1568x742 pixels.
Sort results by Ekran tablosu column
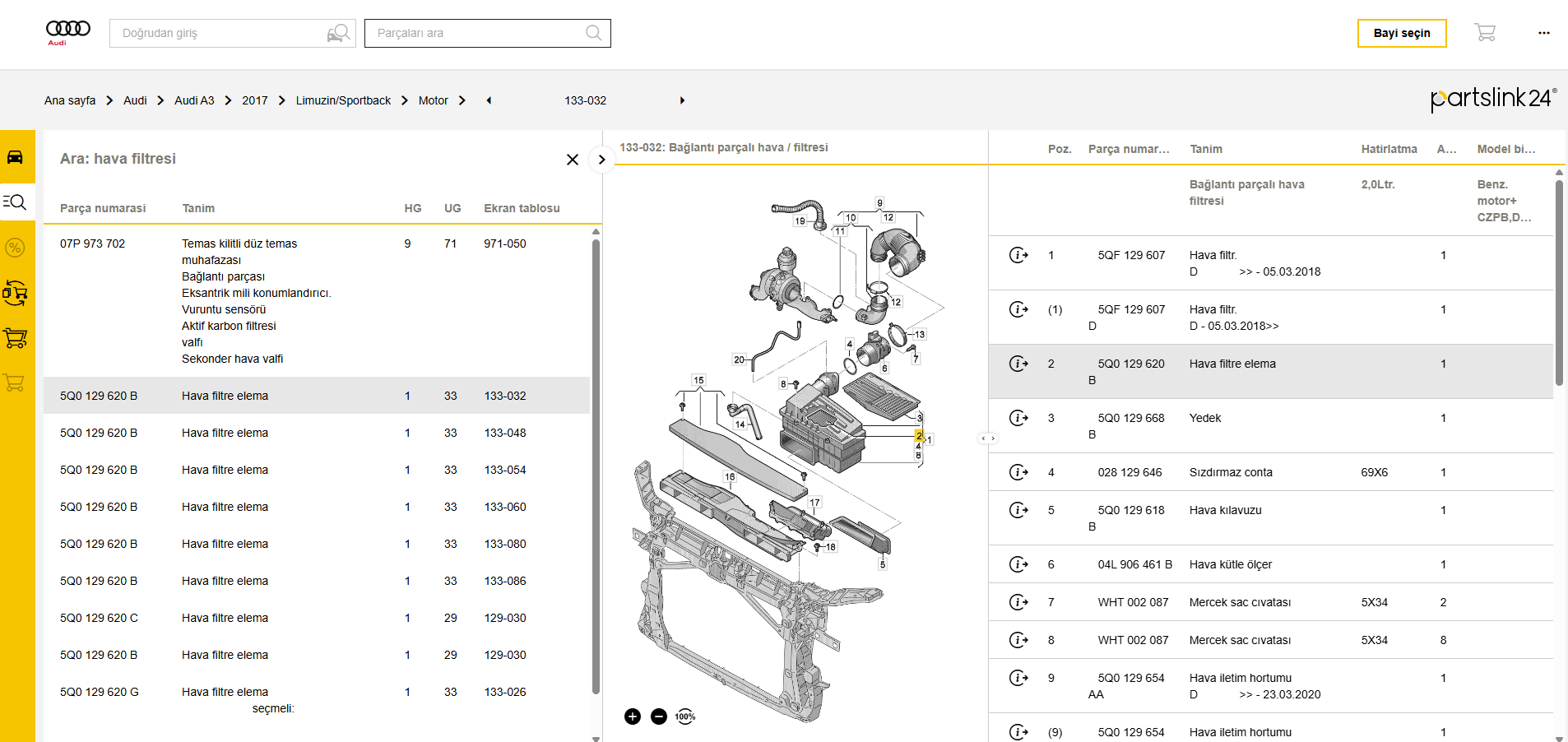click(x=522, y=208)
